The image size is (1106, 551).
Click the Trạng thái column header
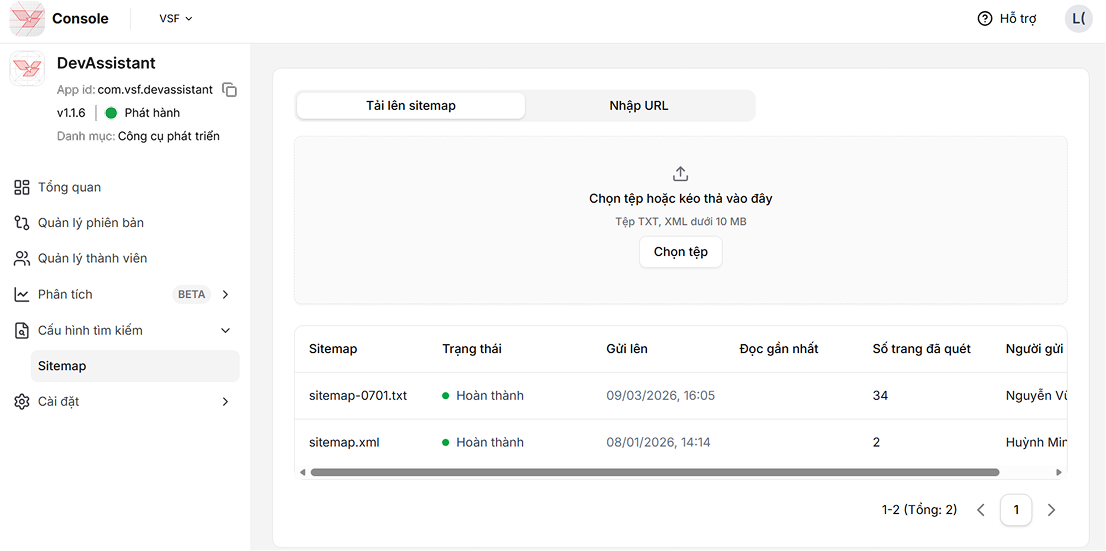coord(472,349)
